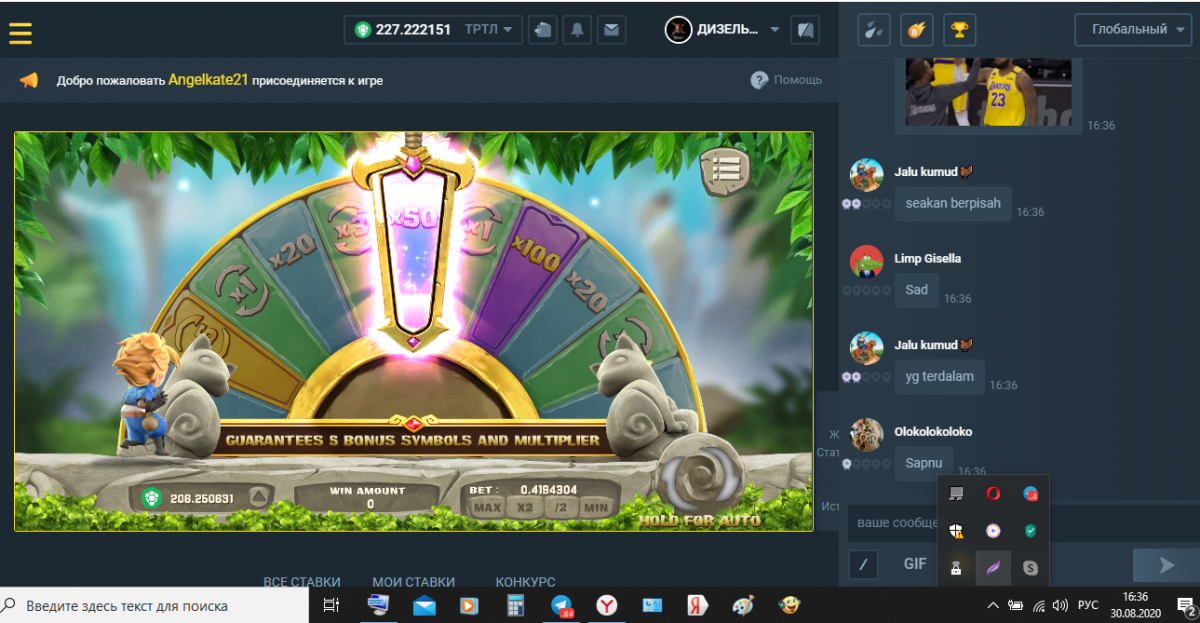Expand the Глобальный chat channel dropdown
Viewport: 1200px width, 623px height.
click(1135, 30)
